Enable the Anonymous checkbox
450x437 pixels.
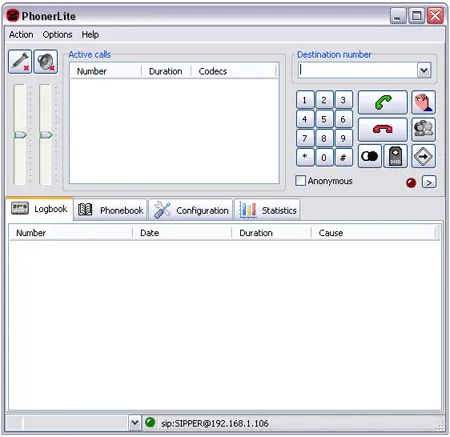(300, 181)
